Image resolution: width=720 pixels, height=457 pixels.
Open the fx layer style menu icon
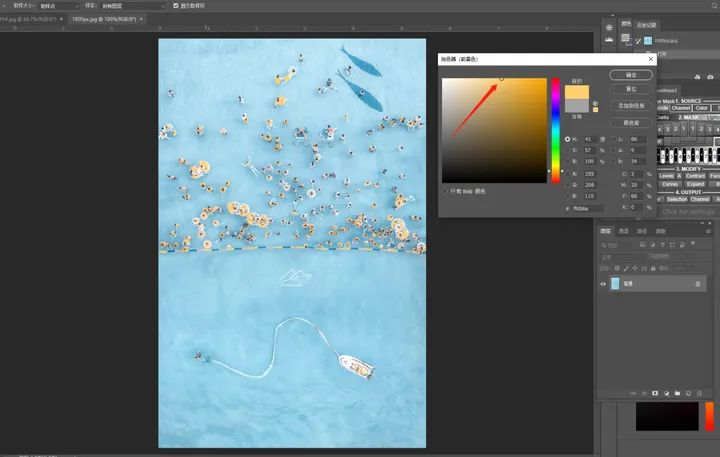click(644, 394)
